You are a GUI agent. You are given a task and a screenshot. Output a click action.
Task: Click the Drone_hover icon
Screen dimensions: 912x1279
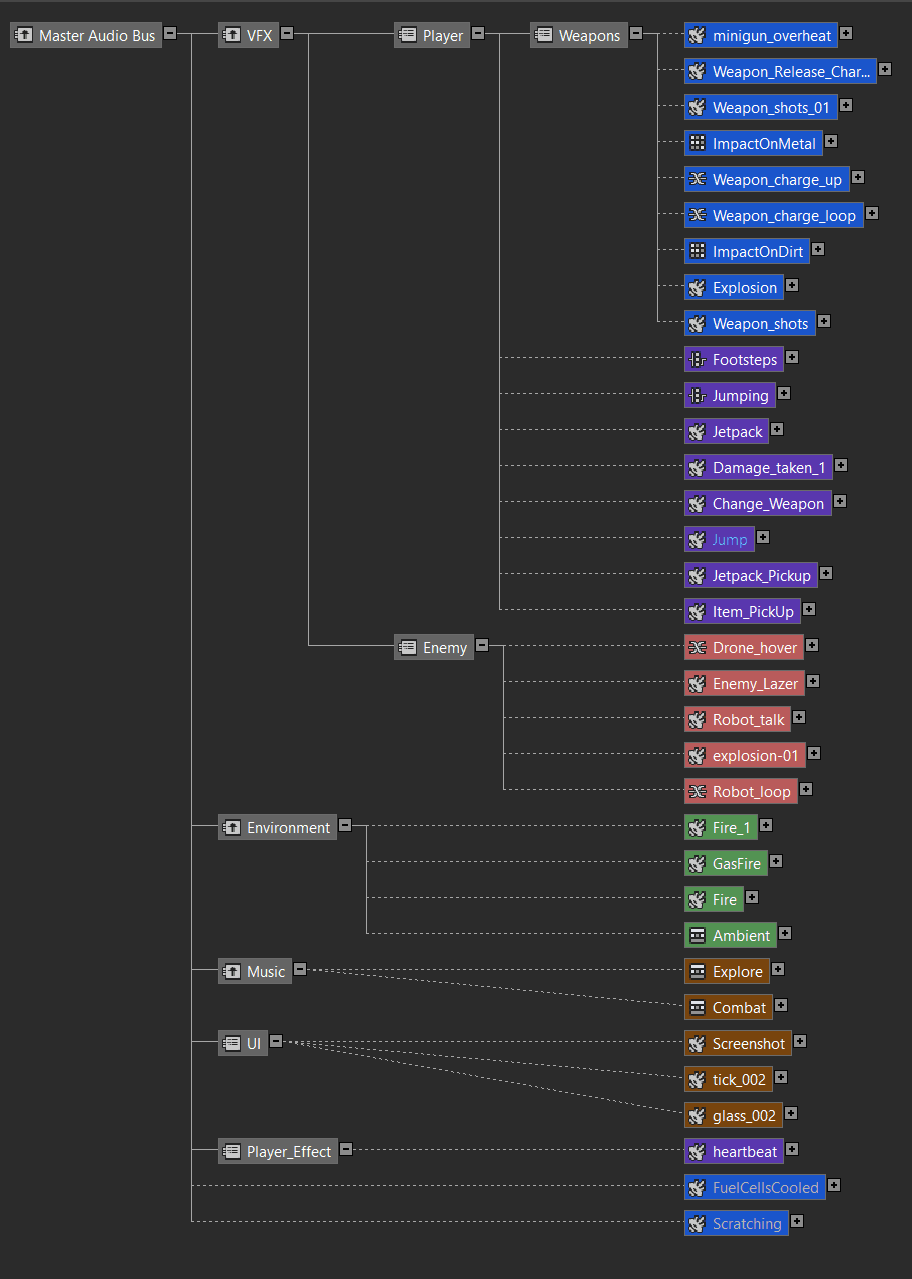point(697,648)
